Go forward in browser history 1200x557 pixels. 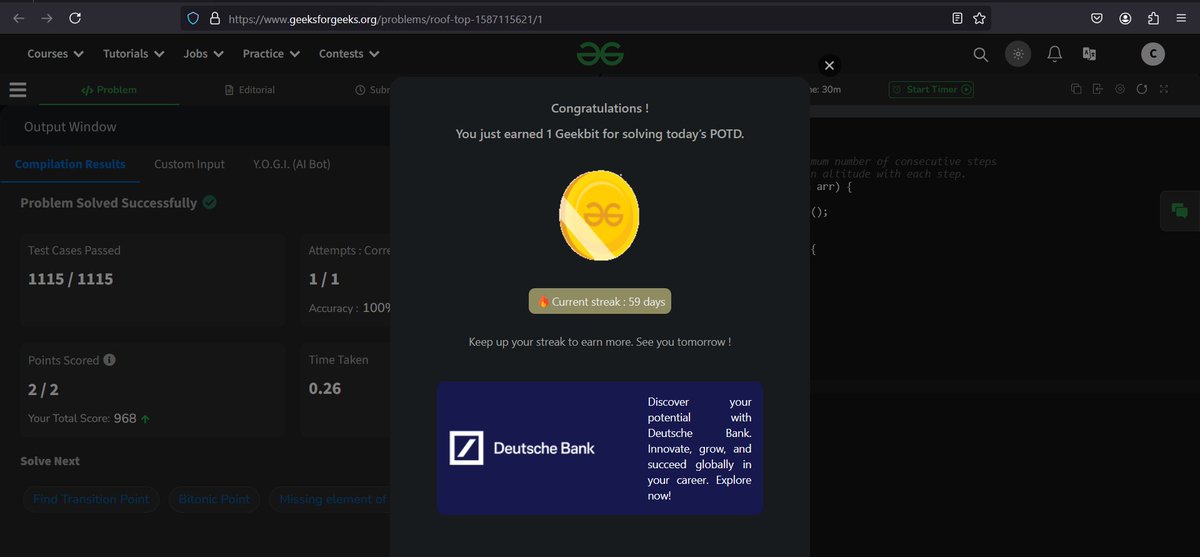[46, 18]
